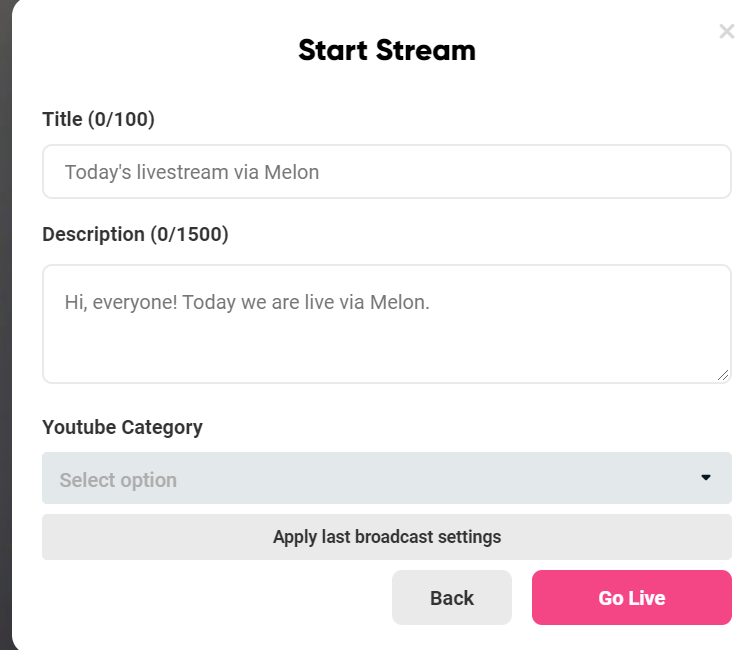Focus the Description text area

point(386,340)
